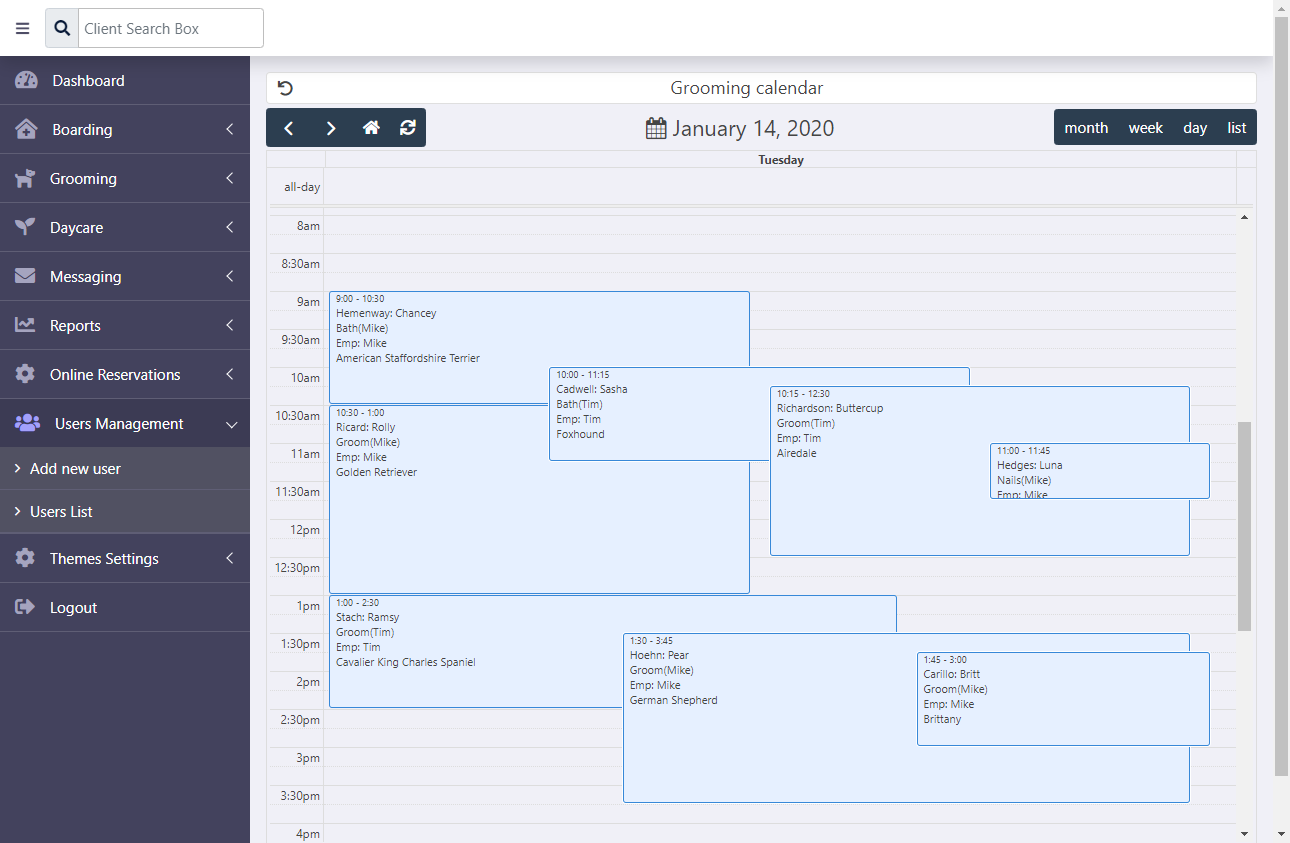Open the Users List link
Image resolution: width=1290 pixels, height=843 pixels.
[61, 512]
